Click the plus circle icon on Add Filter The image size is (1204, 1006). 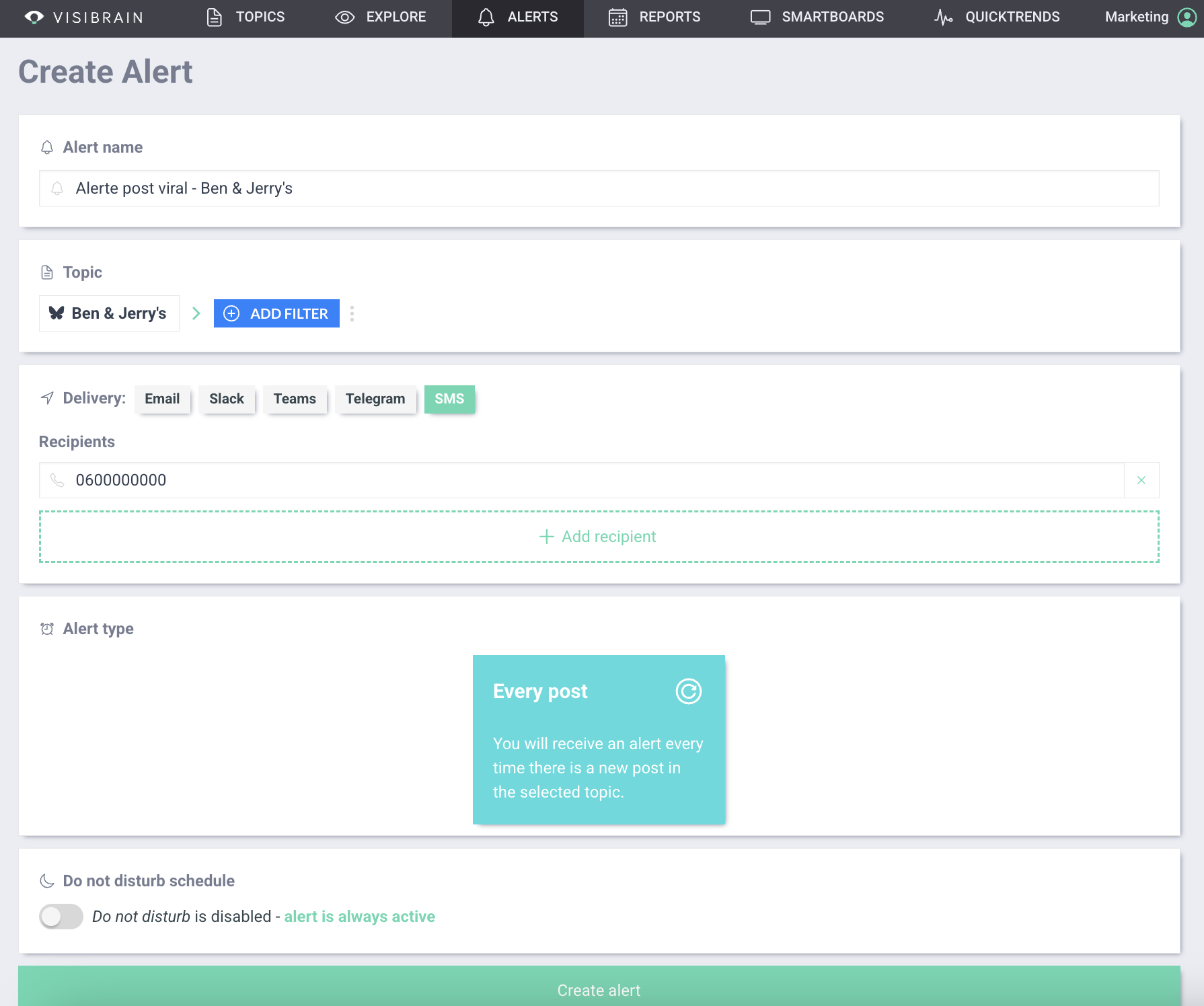tap(231, 313)
